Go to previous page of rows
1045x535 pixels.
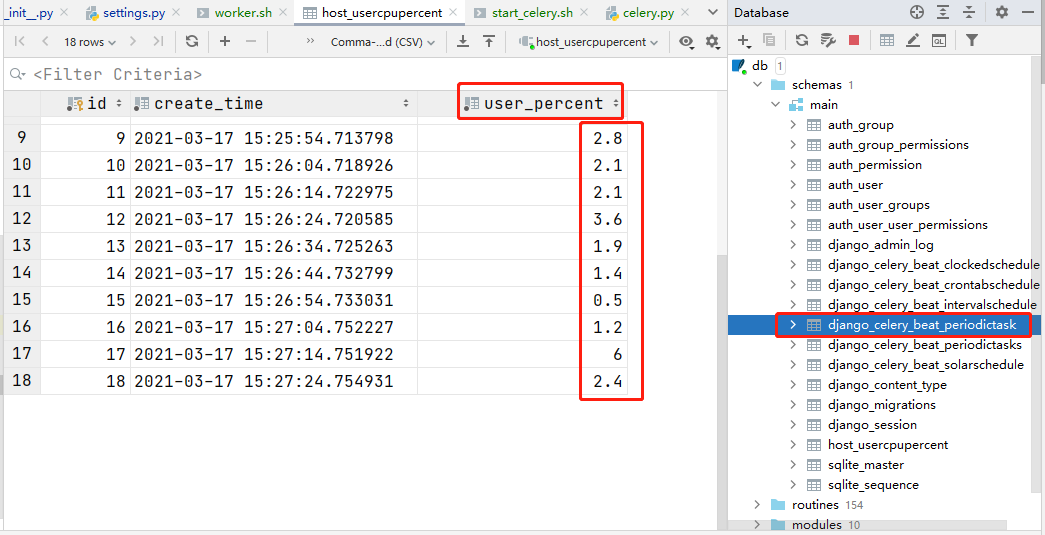pos(45,41)
